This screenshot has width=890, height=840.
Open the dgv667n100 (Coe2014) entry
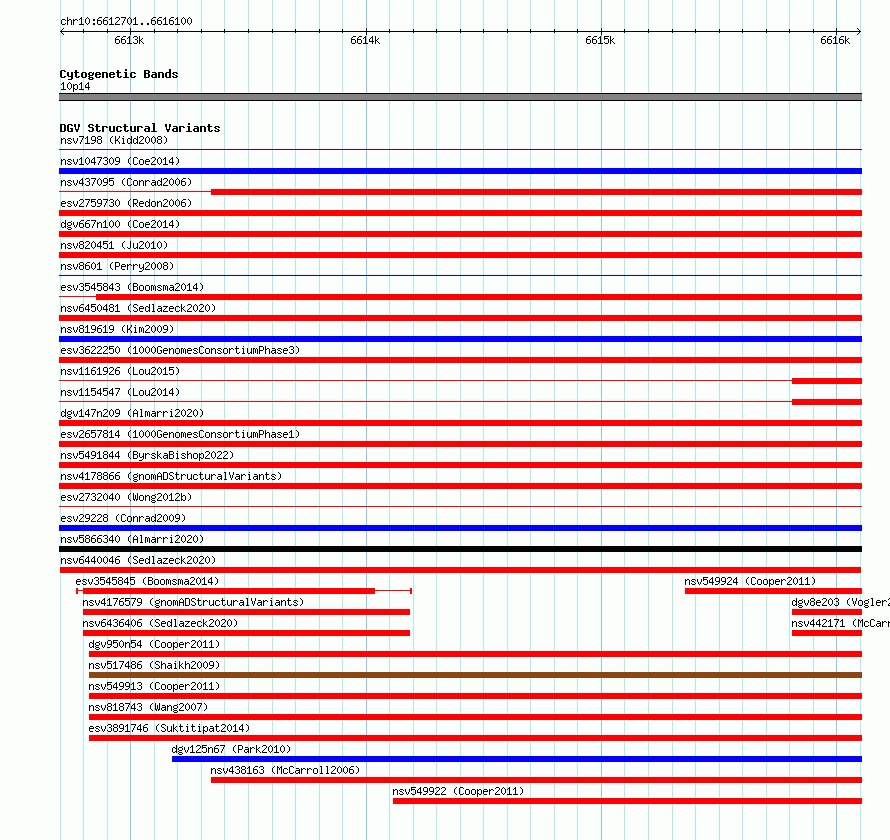tap(120, 224)
